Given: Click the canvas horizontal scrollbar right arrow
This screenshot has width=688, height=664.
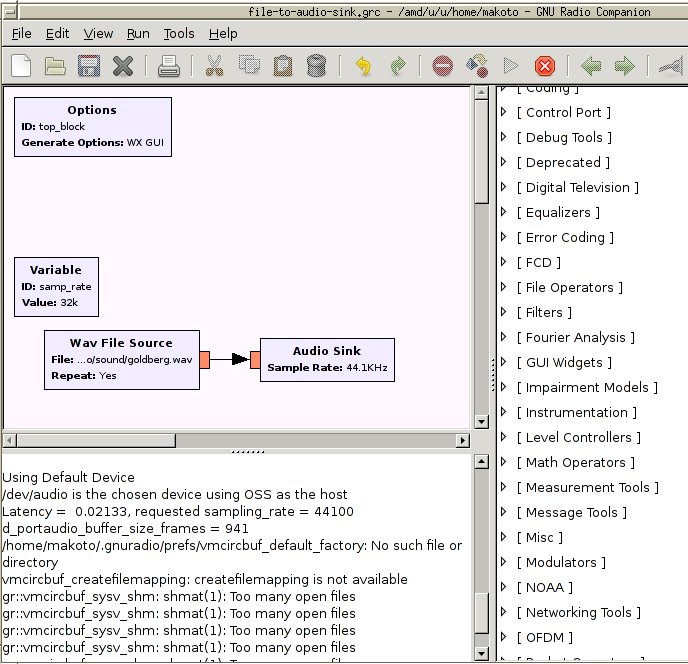Looking at the screenshot, I should (x=462, y=440).
